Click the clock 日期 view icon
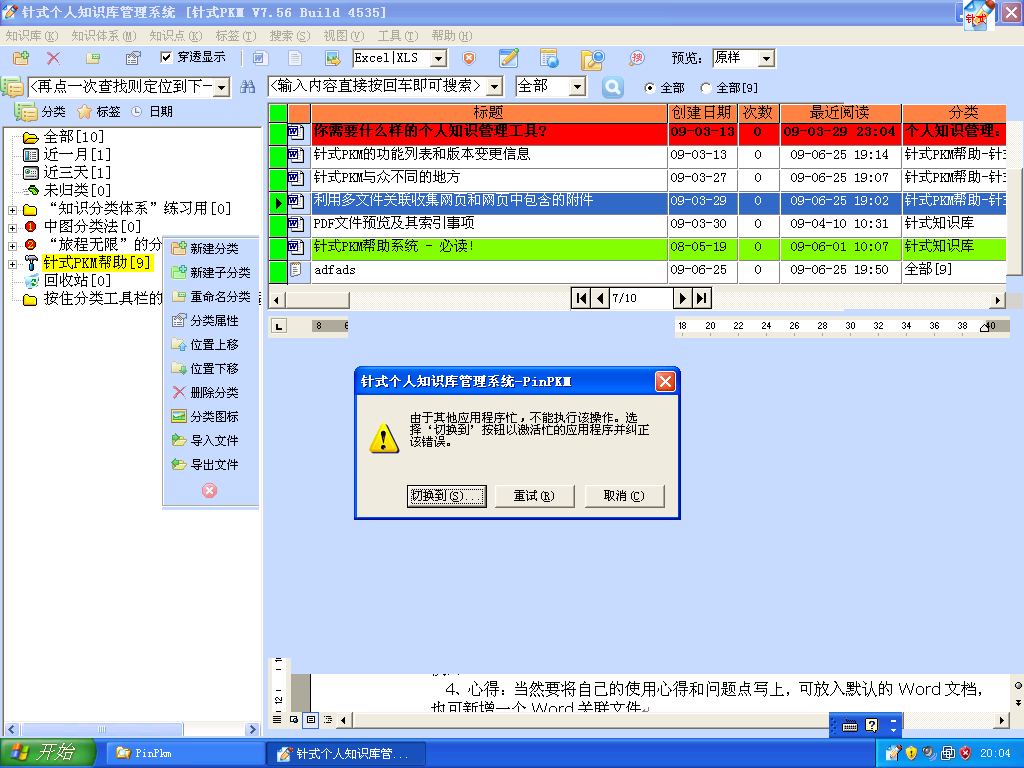Screen dimensions: 1024x768 click(137, 112)
